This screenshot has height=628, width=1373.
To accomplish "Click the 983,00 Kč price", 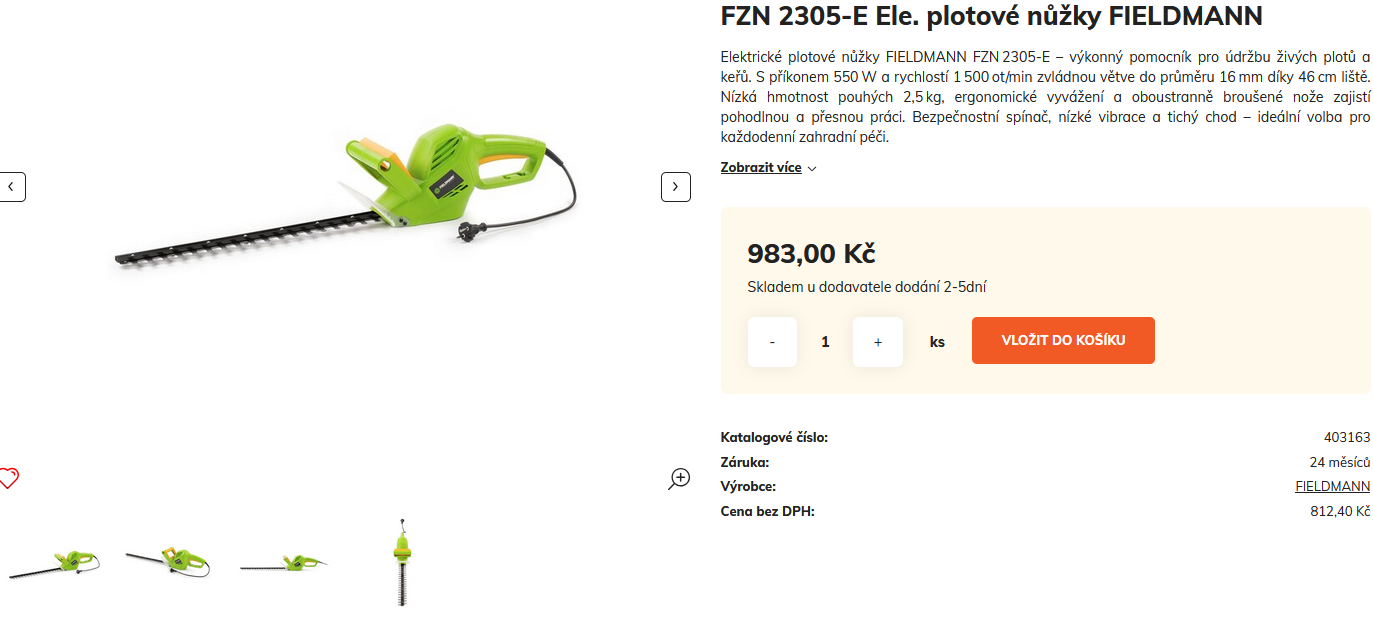I will (811, 253).
